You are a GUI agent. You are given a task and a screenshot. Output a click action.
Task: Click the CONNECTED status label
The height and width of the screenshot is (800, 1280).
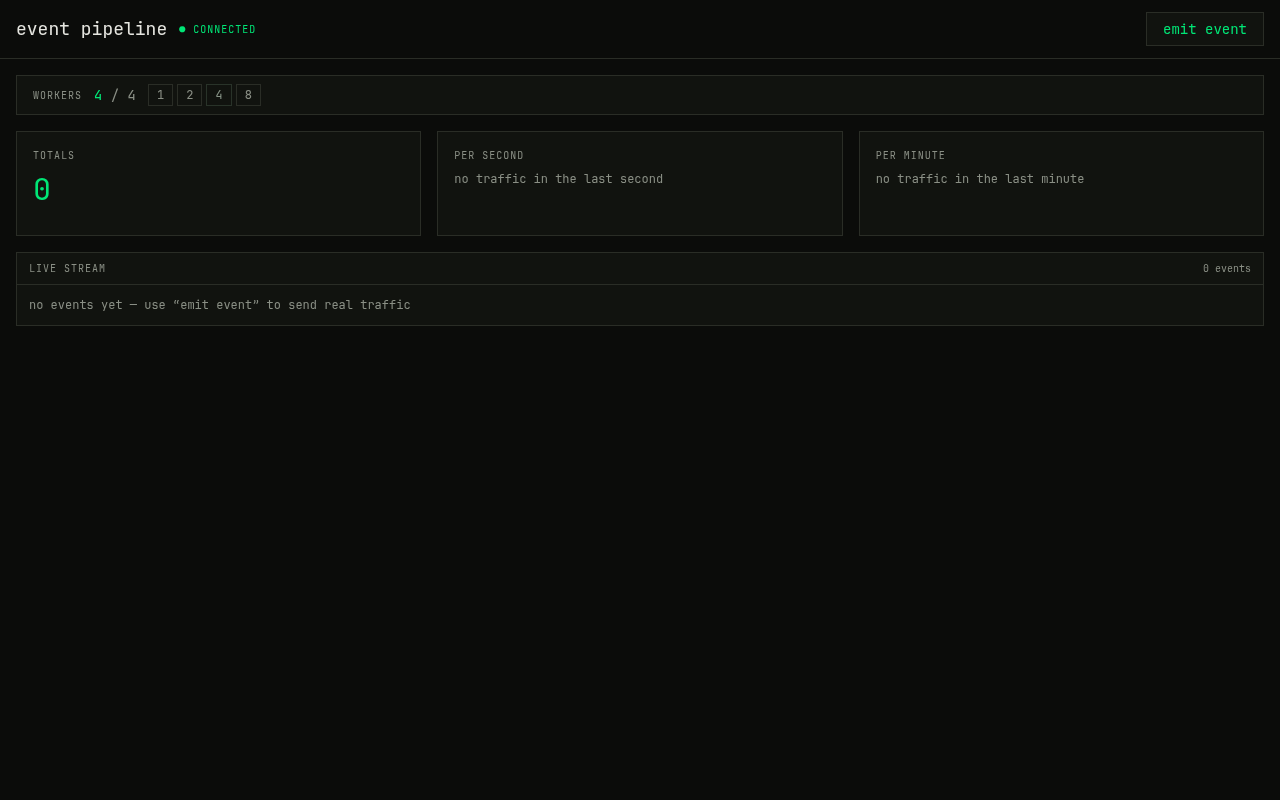click(x=224, y=30)
